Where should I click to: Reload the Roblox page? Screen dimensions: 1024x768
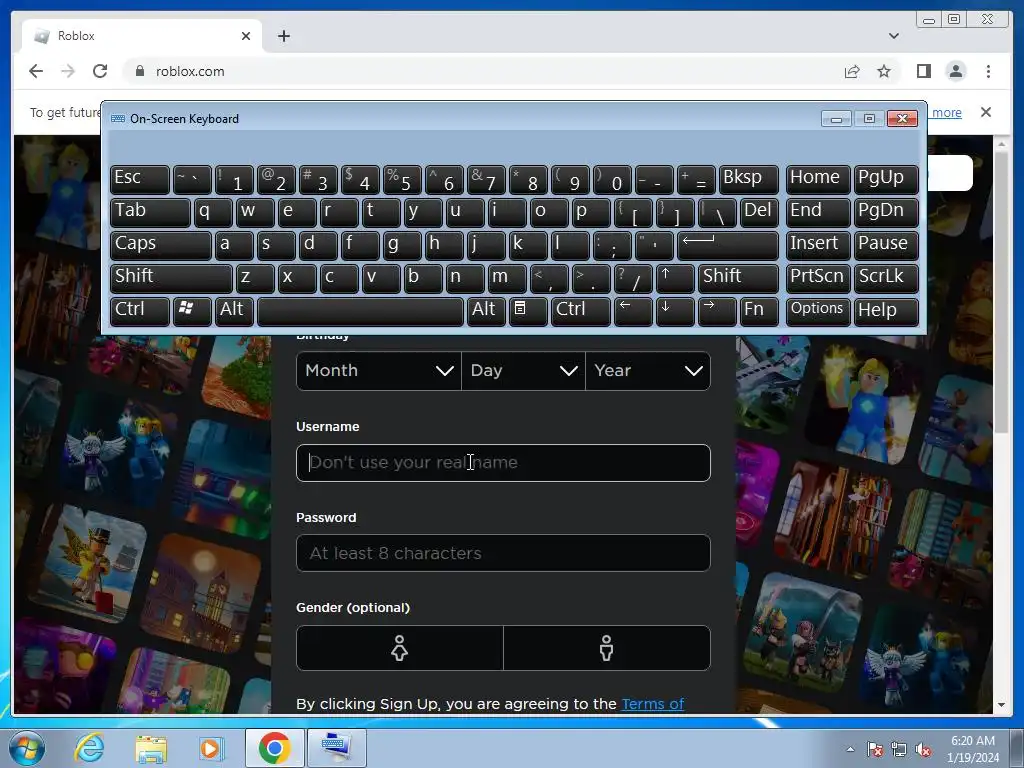[100, 71]
